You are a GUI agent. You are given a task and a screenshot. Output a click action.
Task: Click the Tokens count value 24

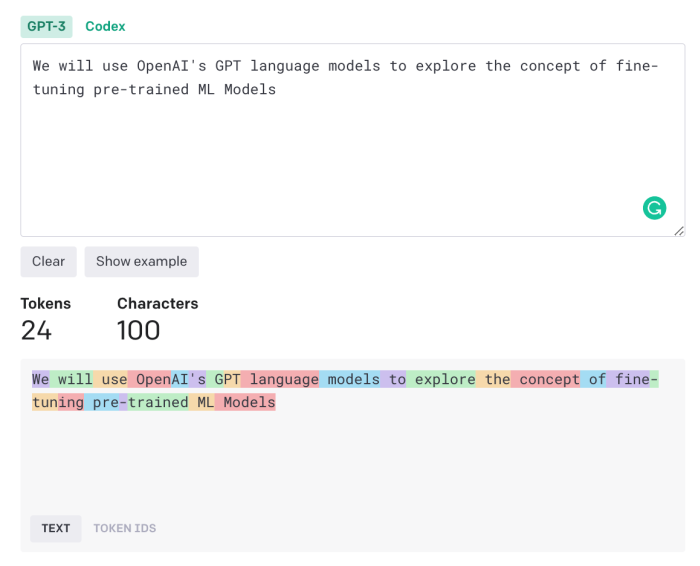[36, 330]
